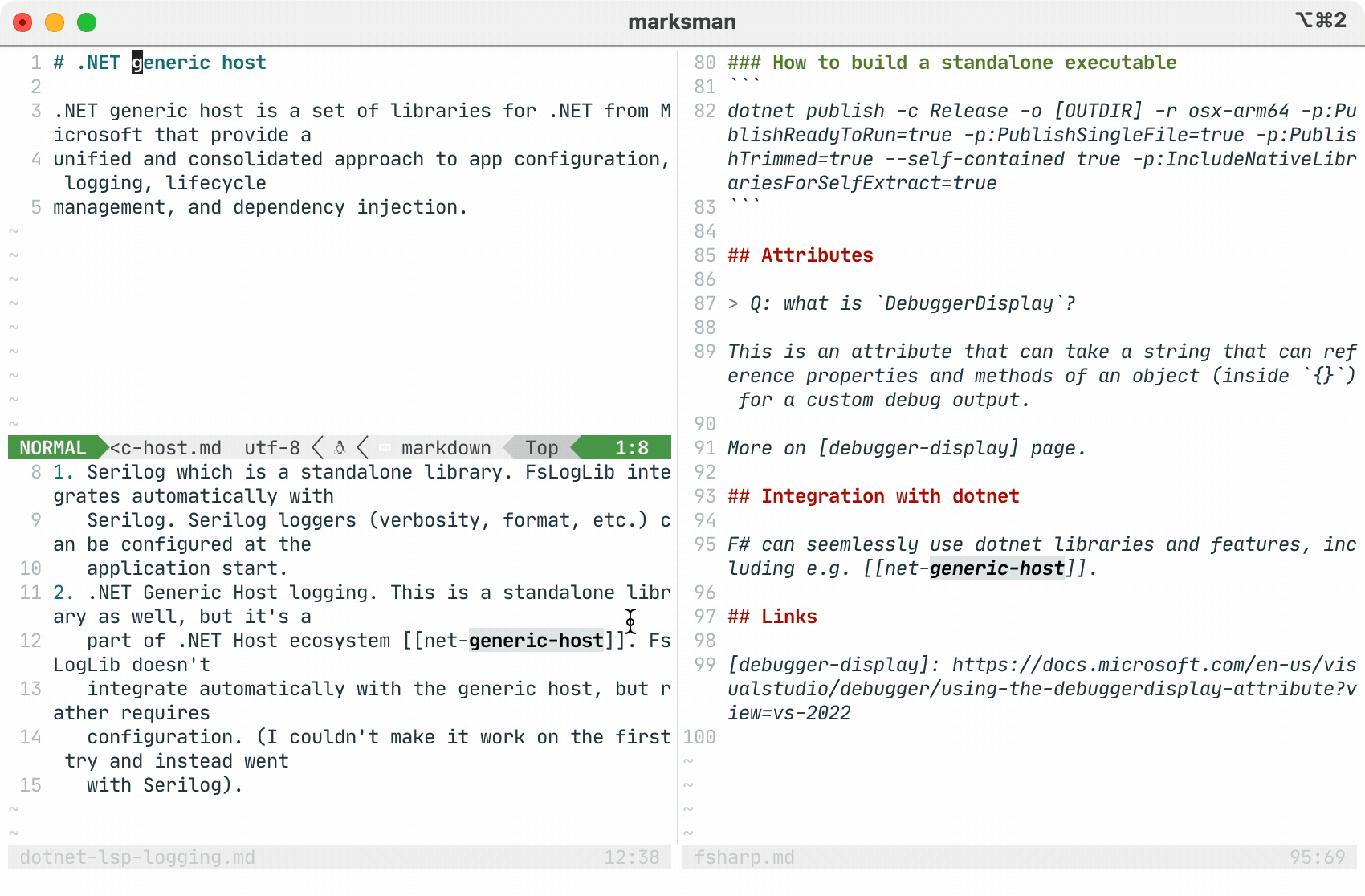1365x896 pixels.
Task: Click the block cursor on 'g' of generic
Action: click(x=137, y=63)
